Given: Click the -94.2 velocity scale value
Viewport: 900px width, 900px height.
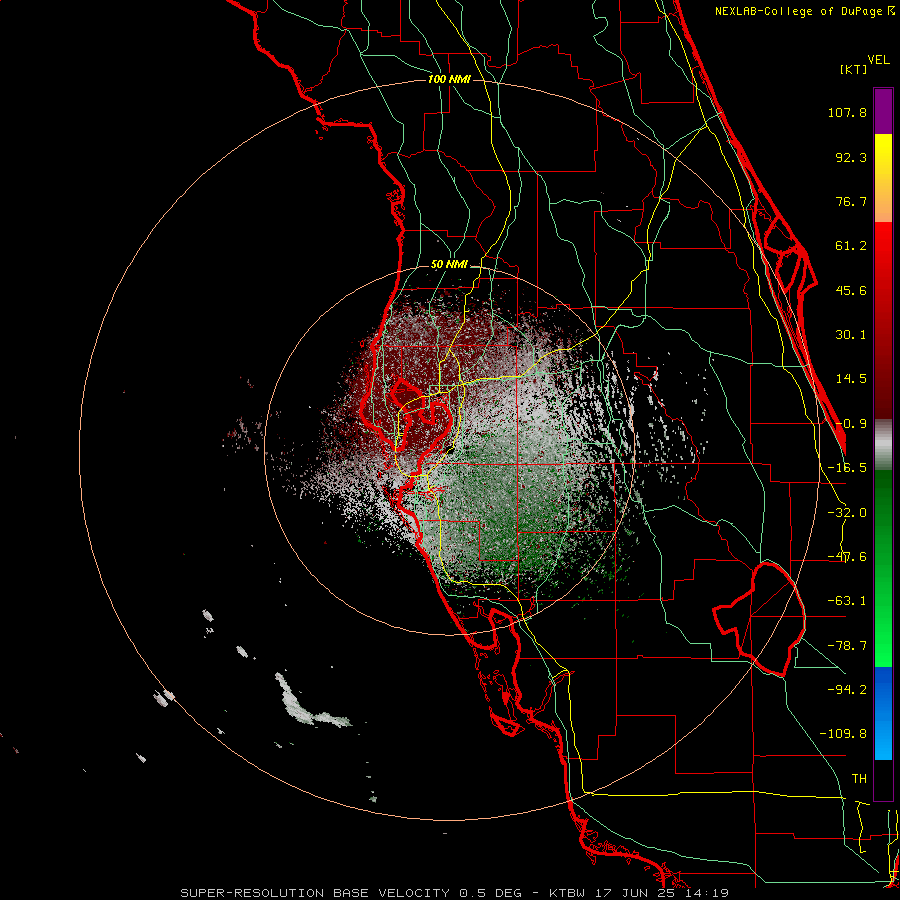Looking at the screenshot, I should [847, 689].
